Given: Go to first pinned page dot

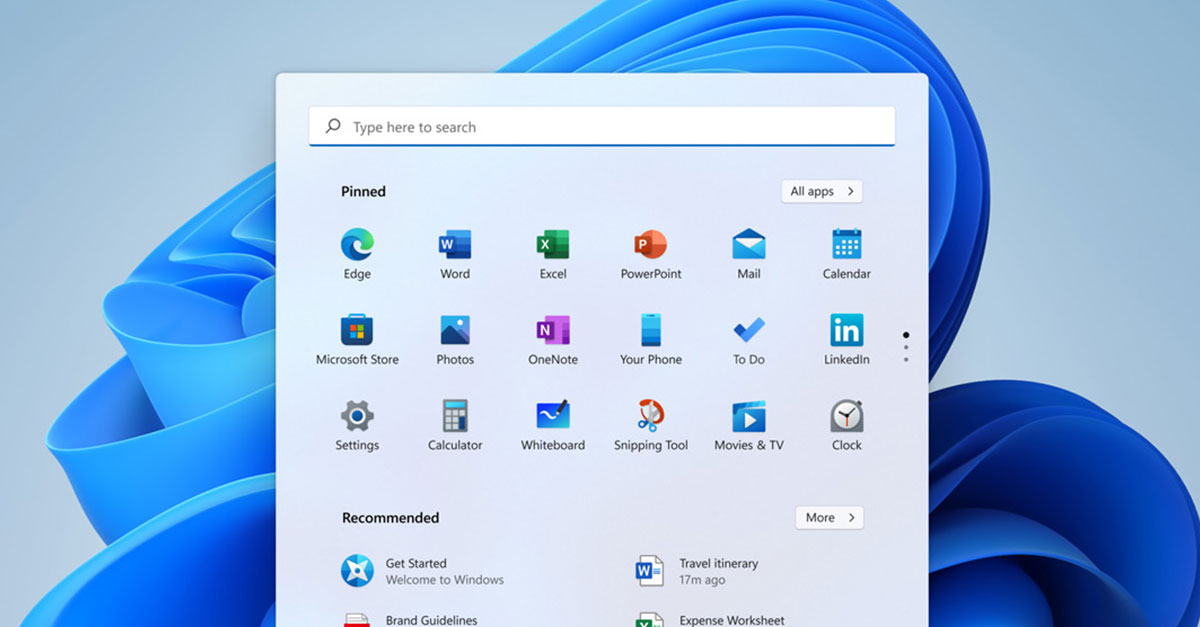Looking at the screenshot, I should 906,336.
